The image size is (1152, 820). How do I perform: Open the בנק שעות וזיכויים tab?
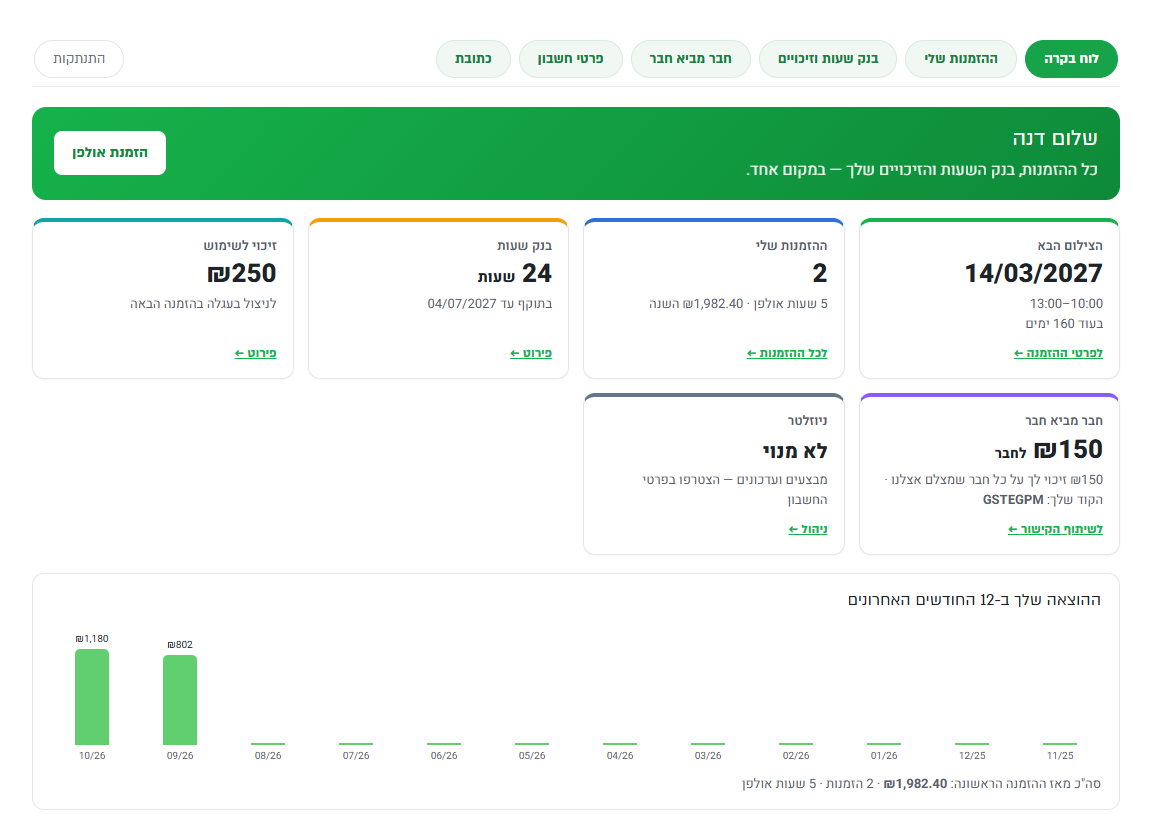click(x=827, y=59)
